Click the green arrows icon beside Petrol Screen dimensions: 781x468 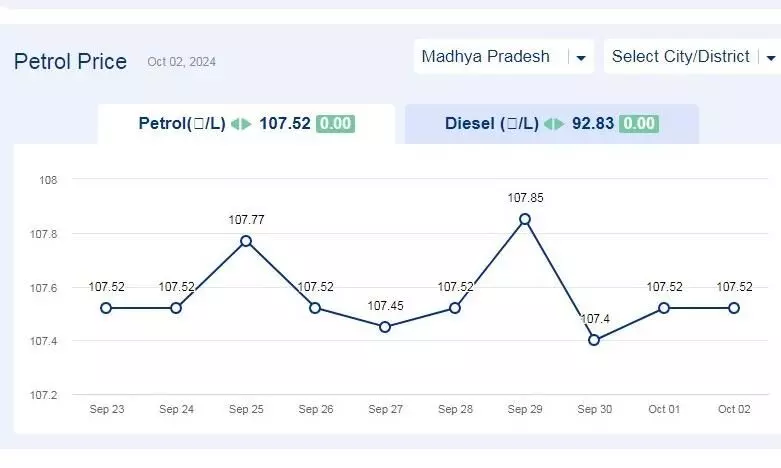coord(241,123)
